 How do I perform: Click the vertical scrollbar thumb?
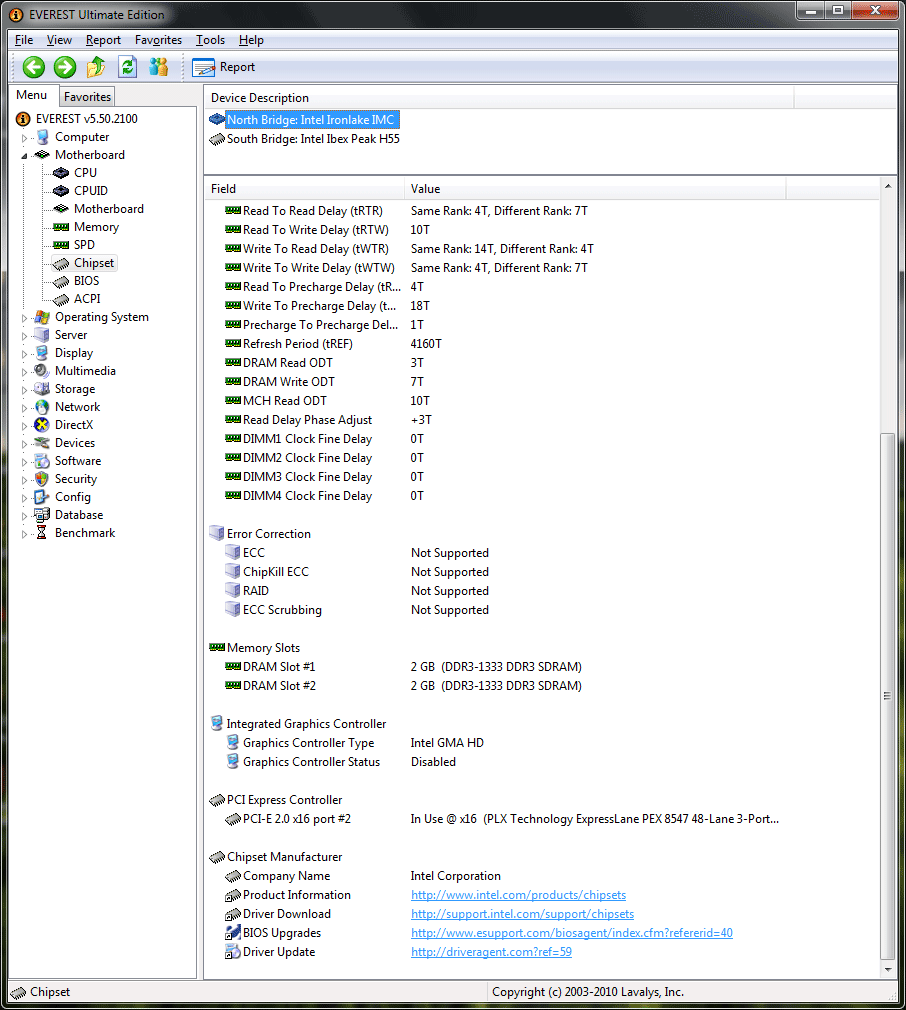point(888,696)
